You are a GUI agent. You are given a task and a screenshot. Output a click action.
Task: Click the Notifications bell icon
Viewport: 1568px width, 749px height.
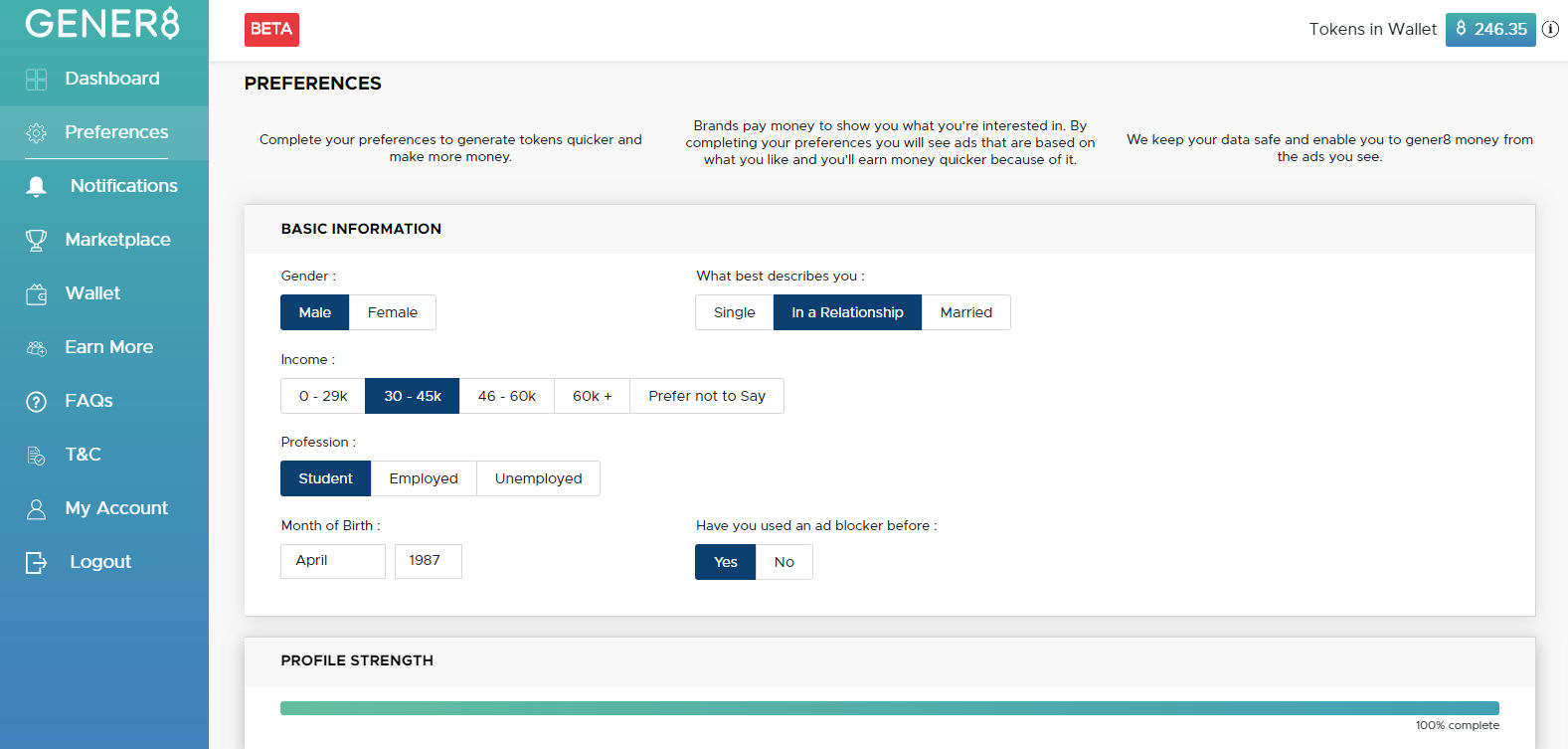(x=37, y=187)
